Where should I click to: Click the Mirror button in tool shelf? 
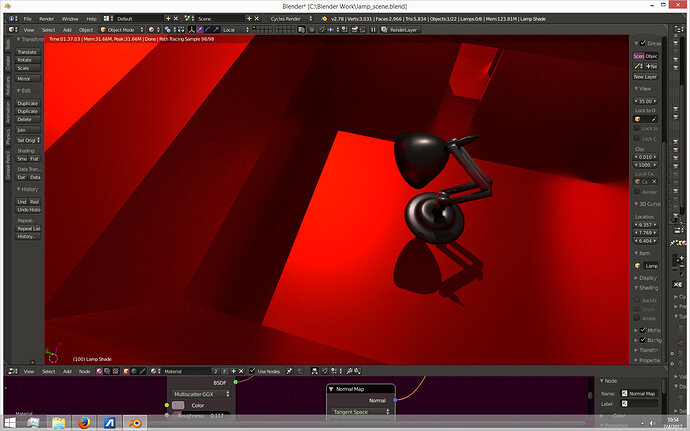[27, 78]
